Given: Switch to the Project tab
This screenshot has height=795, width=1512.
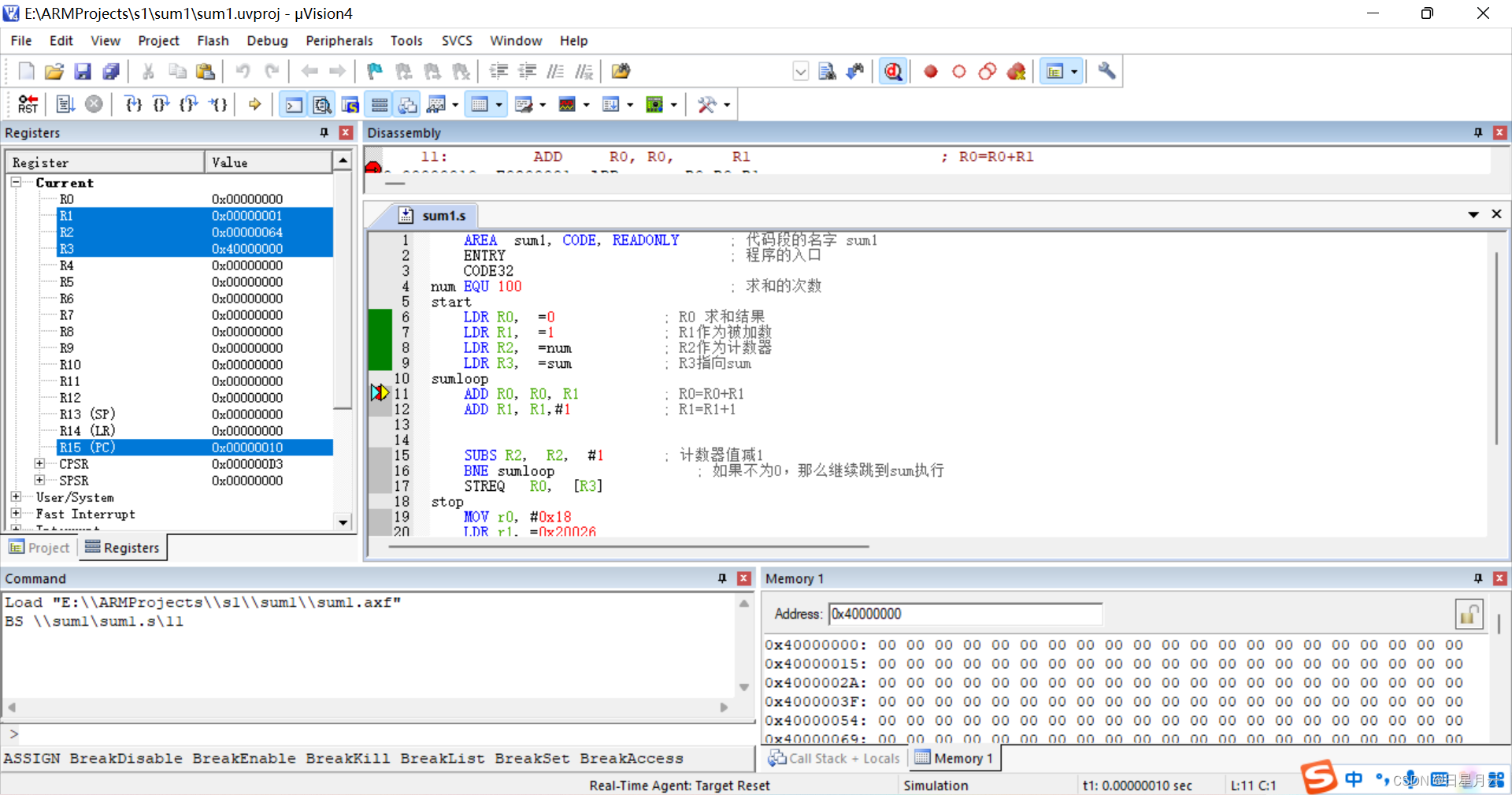Looking at the screenshot, I should (40, 547).
